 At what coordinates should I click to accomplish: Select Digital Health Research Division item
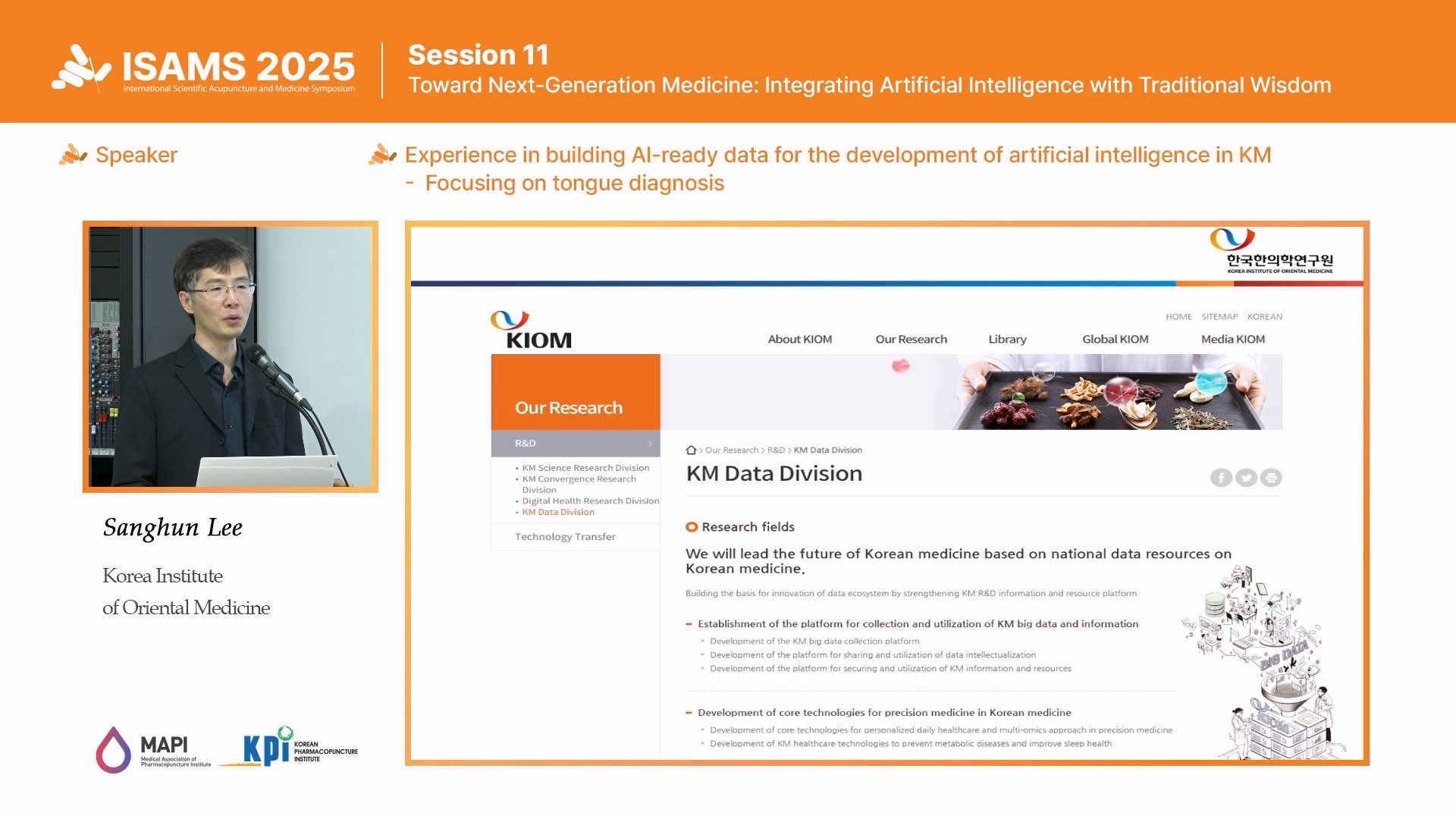[x=590, y=500]
